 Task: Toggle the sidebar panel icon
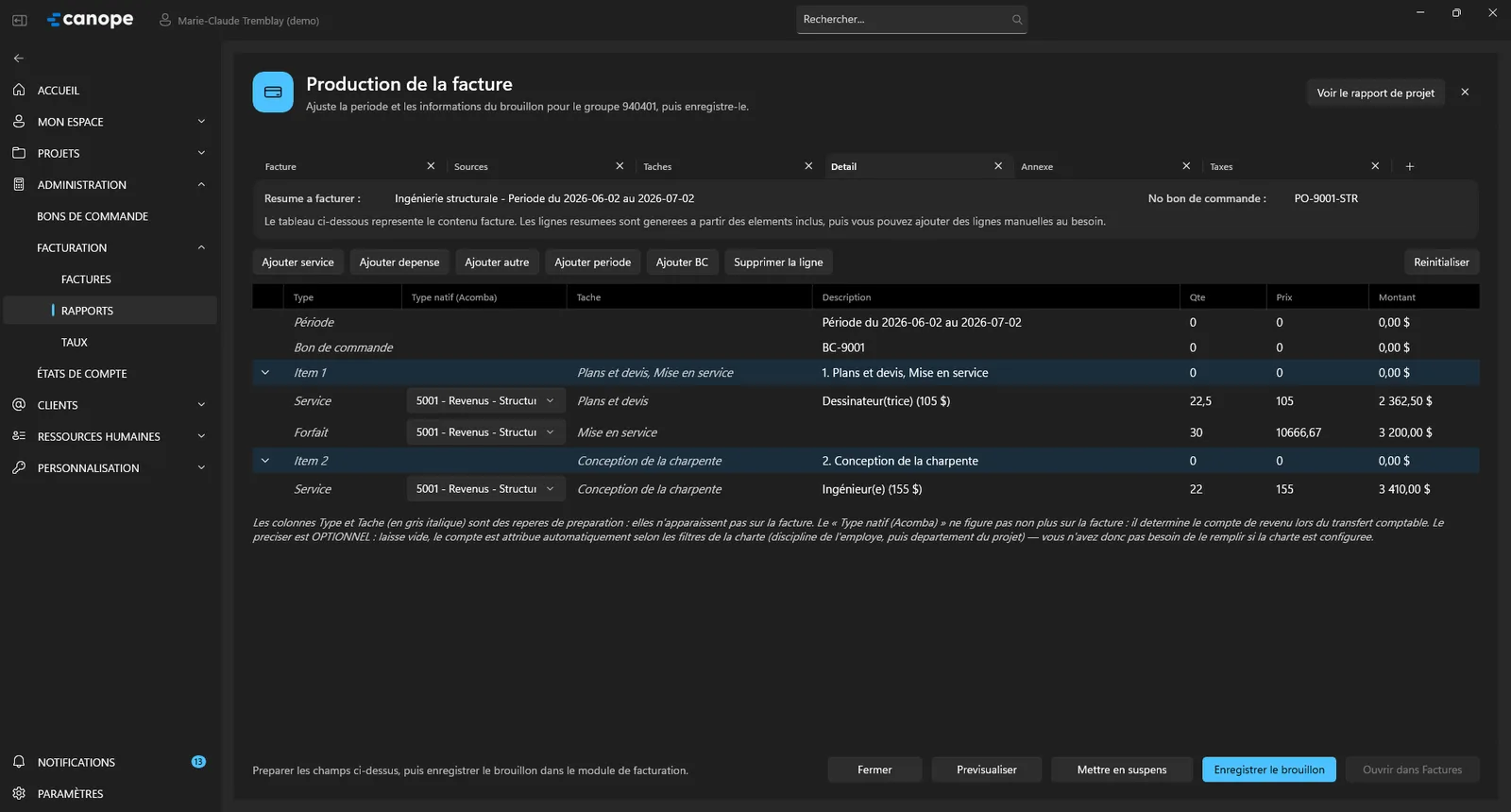click(19, 20)
